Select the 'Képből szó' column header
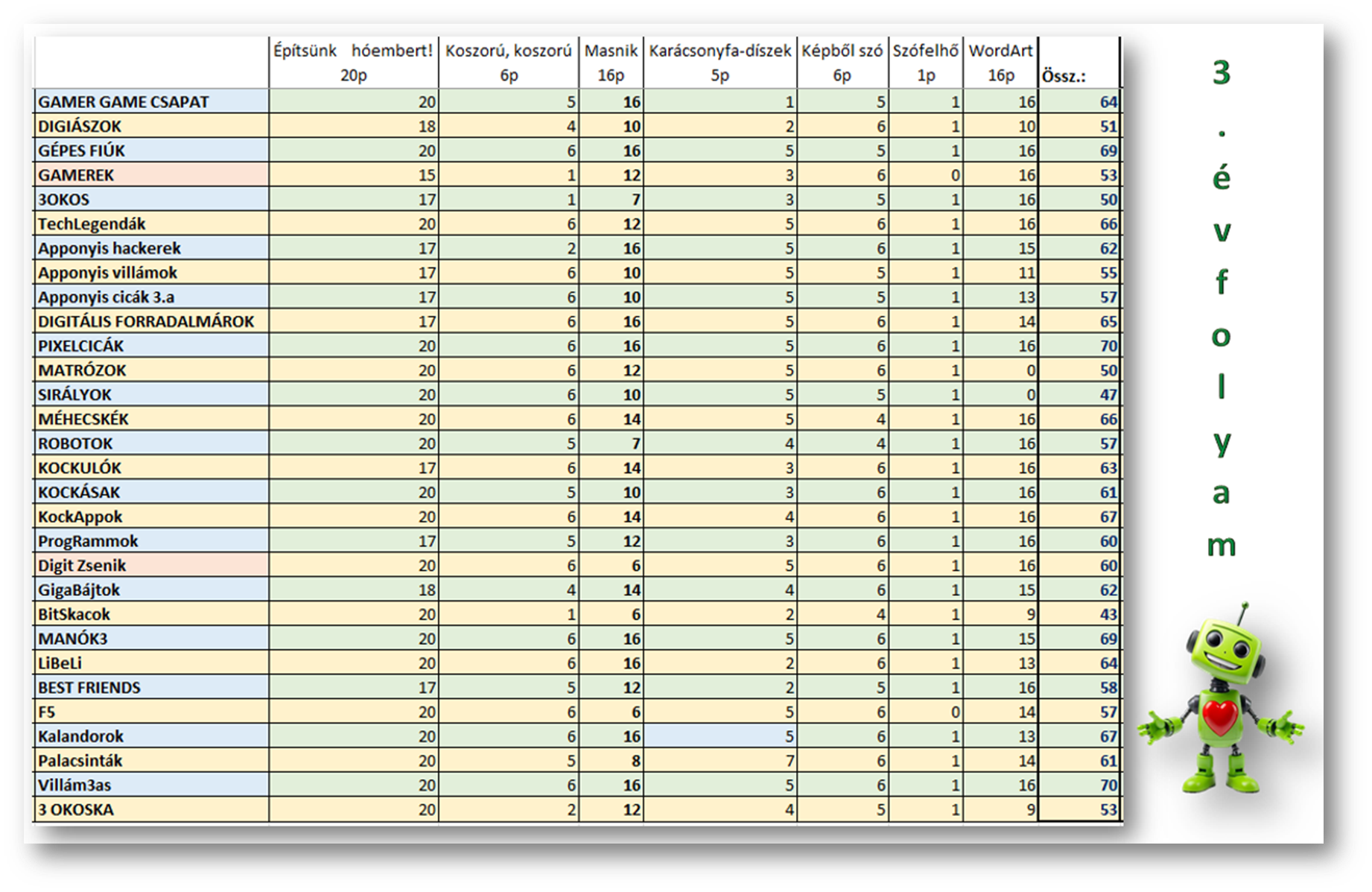This screenshot has width=1372, height=892. click(842, 63)
